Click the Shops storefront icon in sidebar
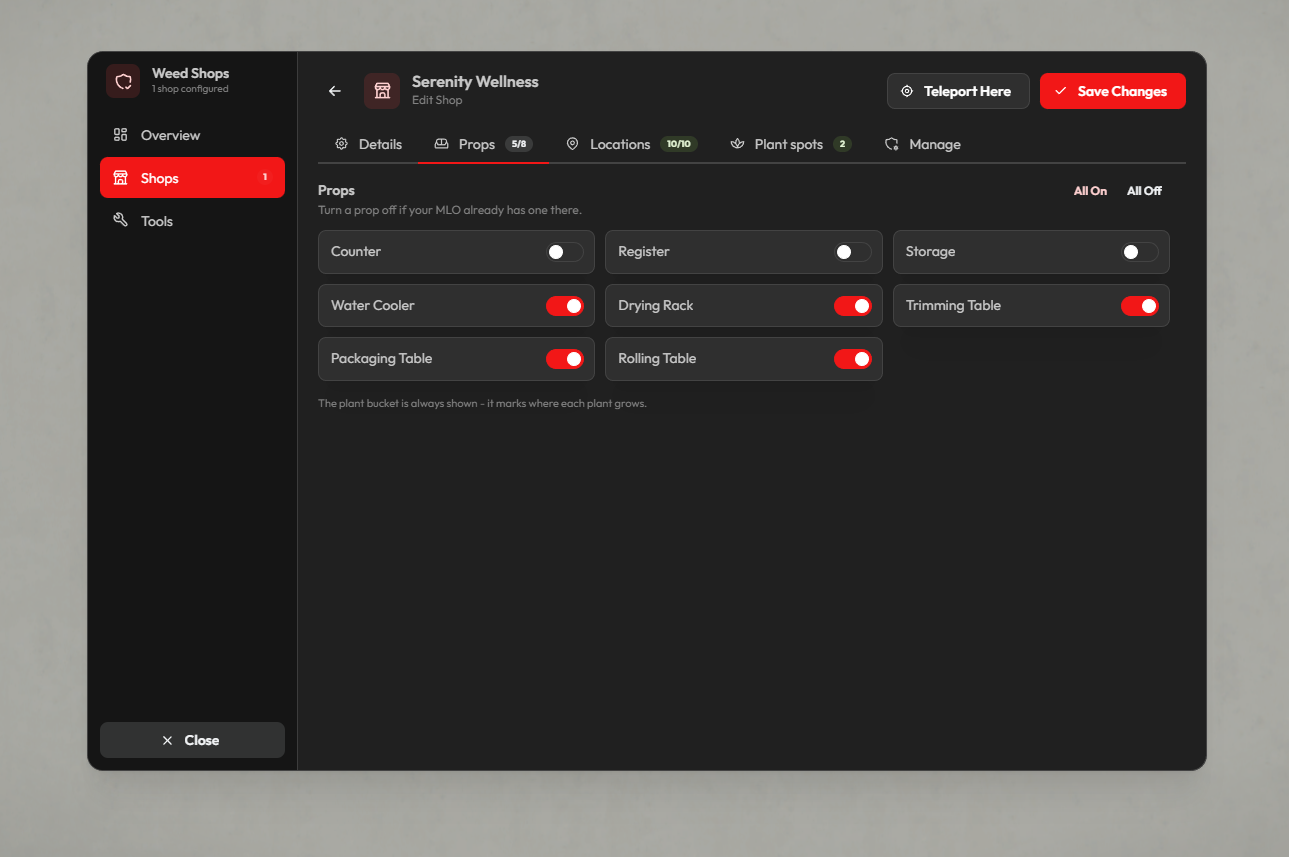Image resolution: width=1289 pixels, height=857 pixels. [x=120, y=178]
